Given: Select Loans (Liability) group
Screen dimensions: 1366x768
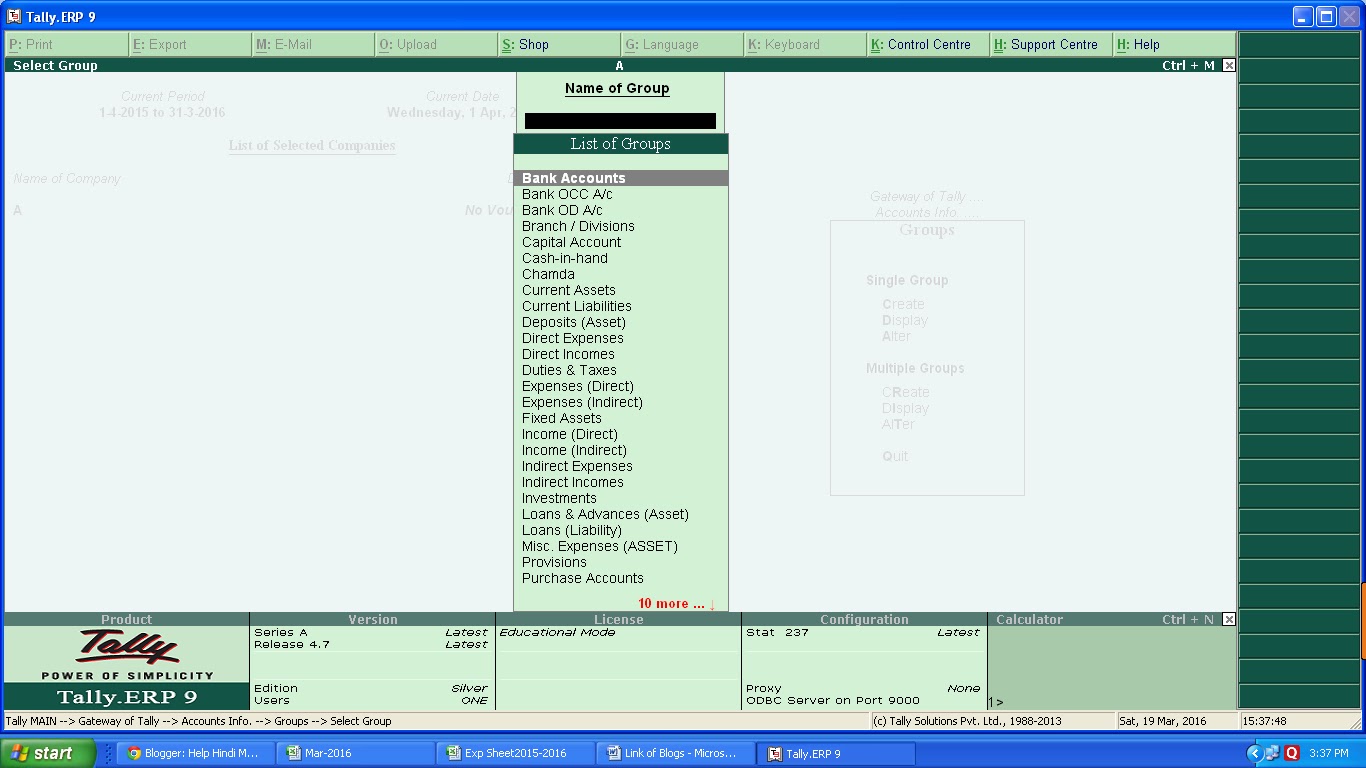Looking at the screenshot, I should pos(621,530).
